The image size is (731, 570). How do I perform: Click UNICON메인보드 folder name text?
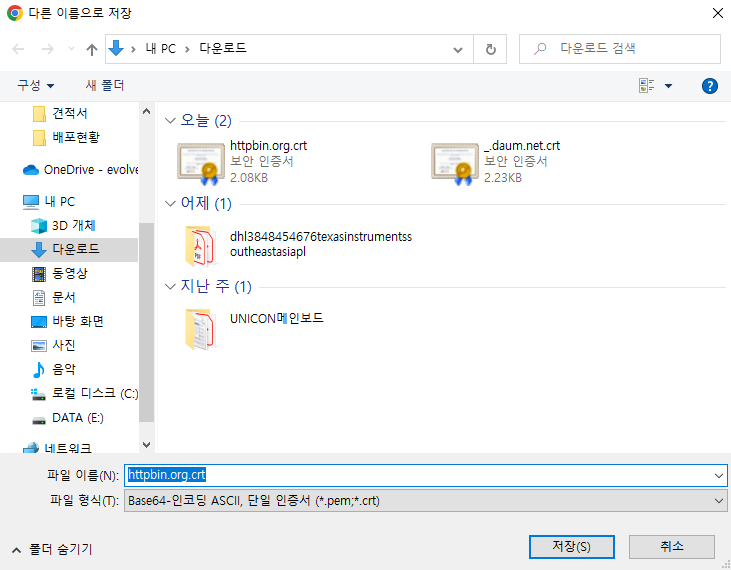tap(276, 318)
